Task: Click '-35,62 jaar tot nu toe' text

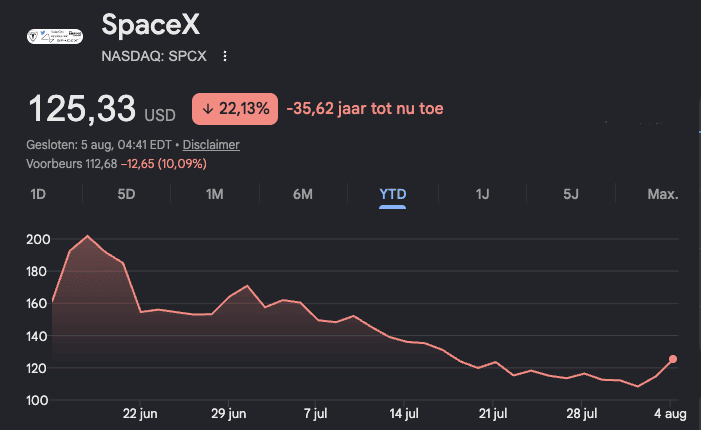Action: (x=365, y=109)
